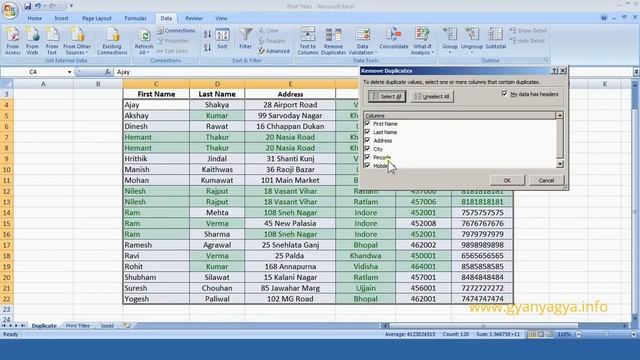Open Data Validation
The image size is (640, 360).
pyautogui.click(x=362, y=41)
